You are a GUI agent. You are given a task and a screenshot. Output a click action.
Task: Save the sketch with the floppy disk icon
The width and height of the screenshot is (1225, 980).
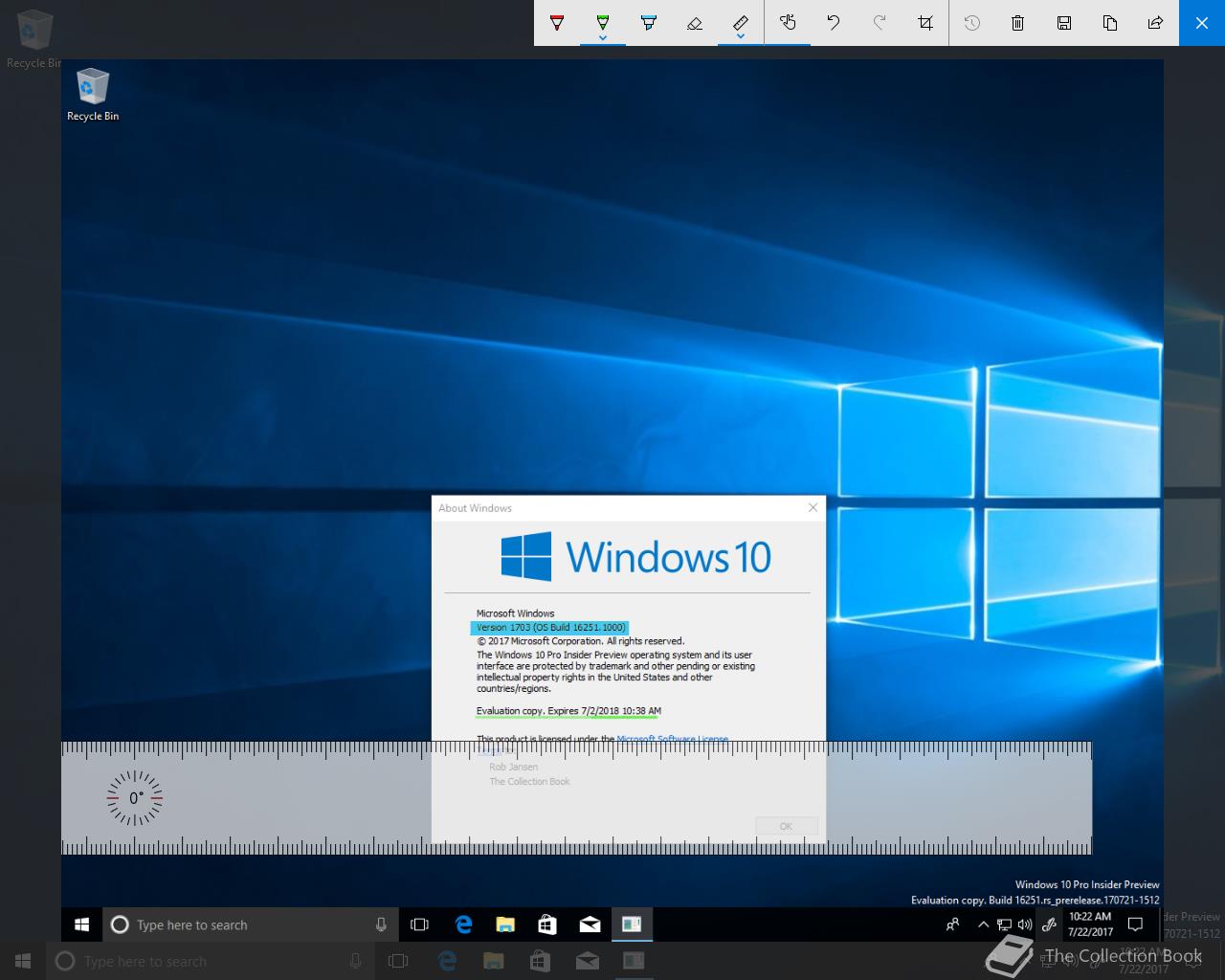tap(1064, 23)
